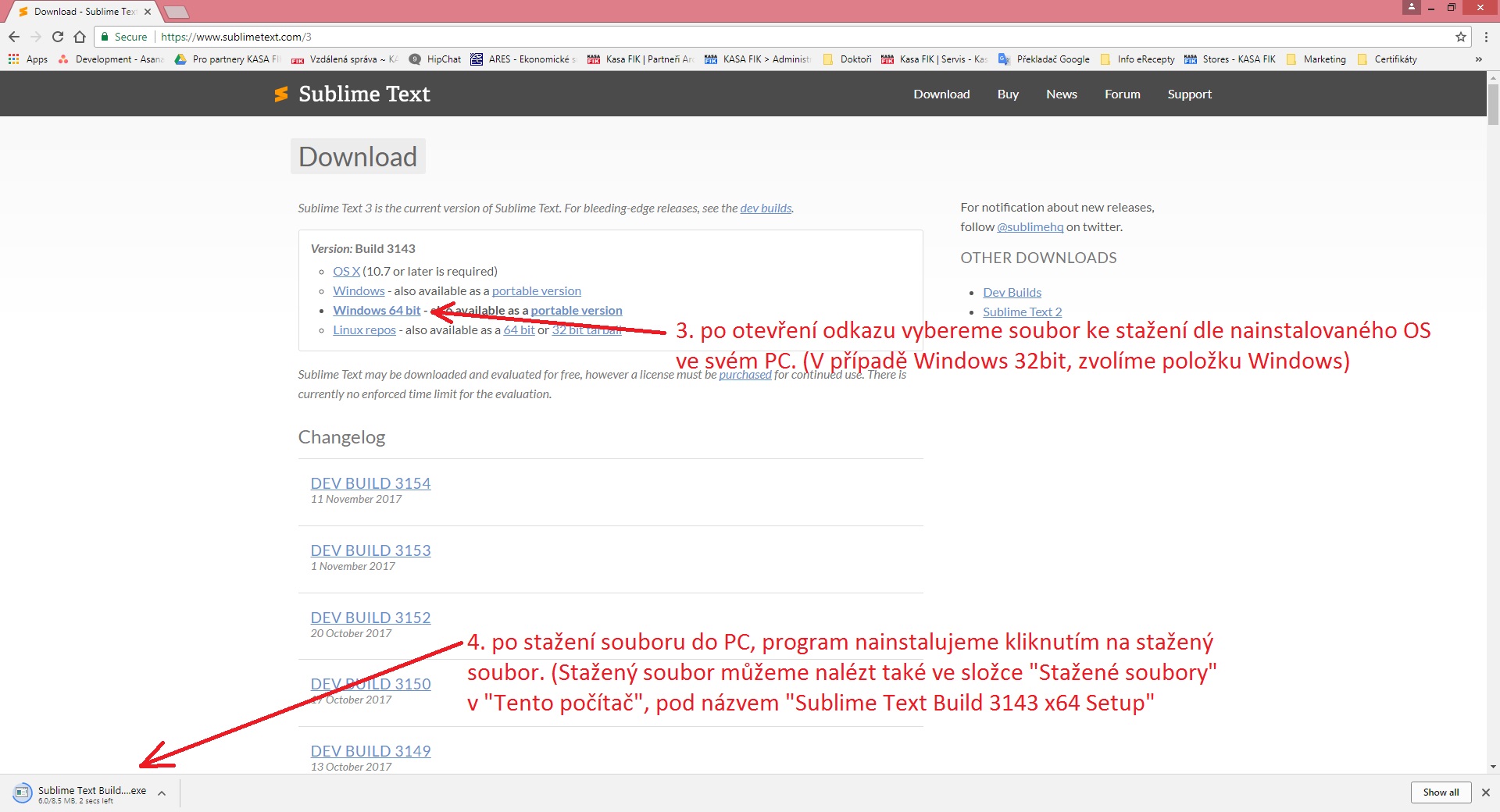Open the Apps grid shortcut
The image size is (1500, 812).
(28, 59)
